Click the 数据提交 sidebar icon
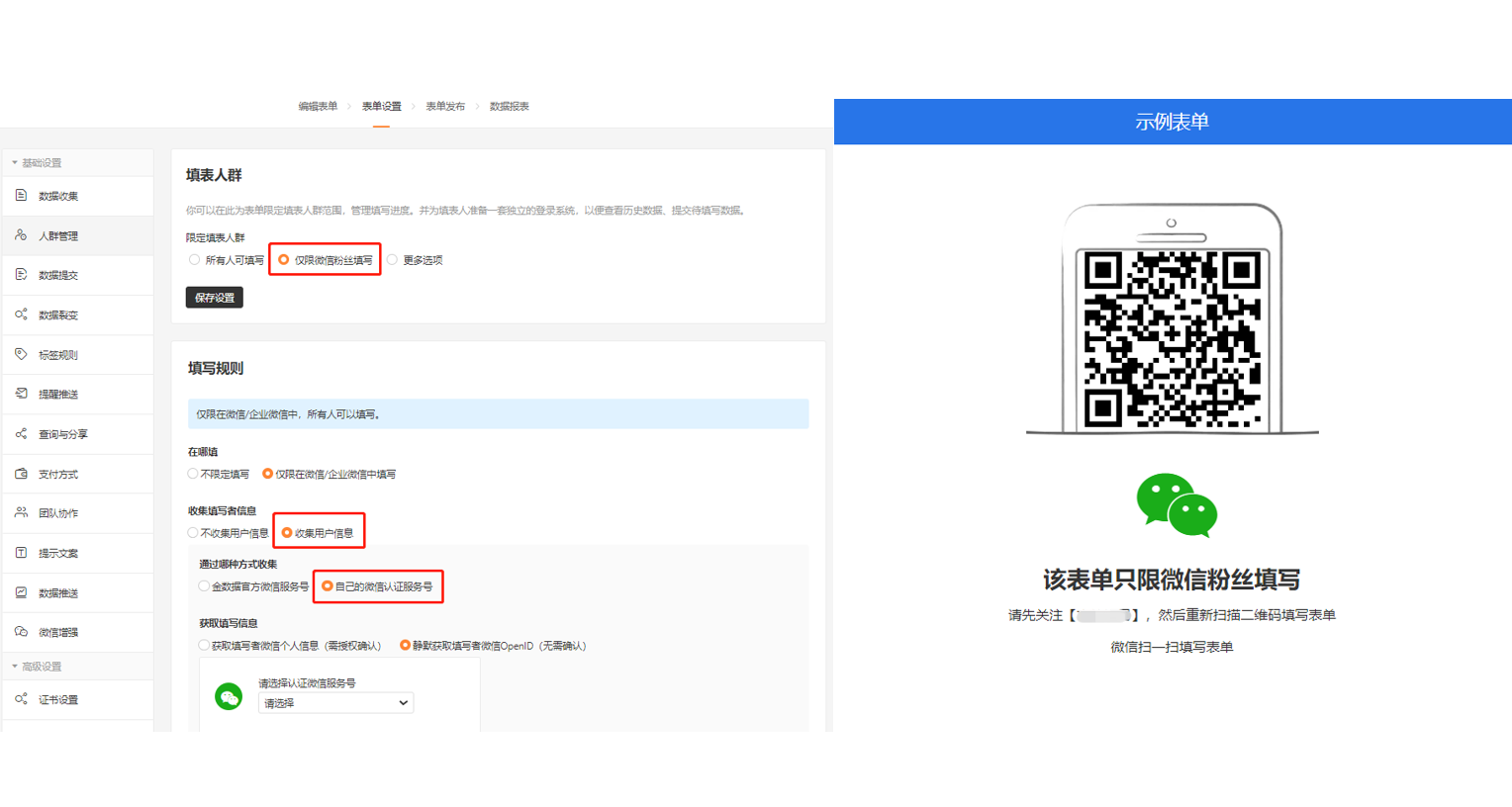This screenshot has width=1512, height=807. (21, 275)
